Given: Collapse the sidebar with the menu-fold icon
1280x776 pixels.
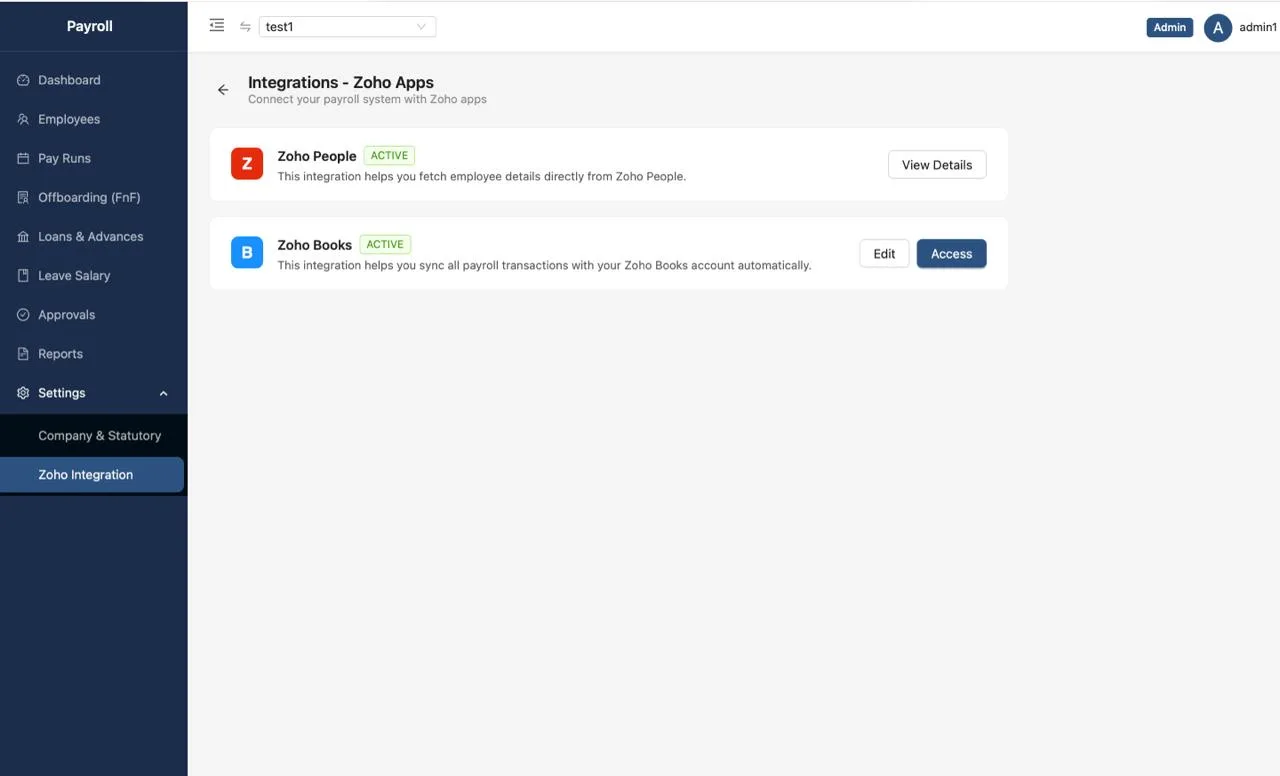Looking at the screenshot, I should tap(217, 26).
